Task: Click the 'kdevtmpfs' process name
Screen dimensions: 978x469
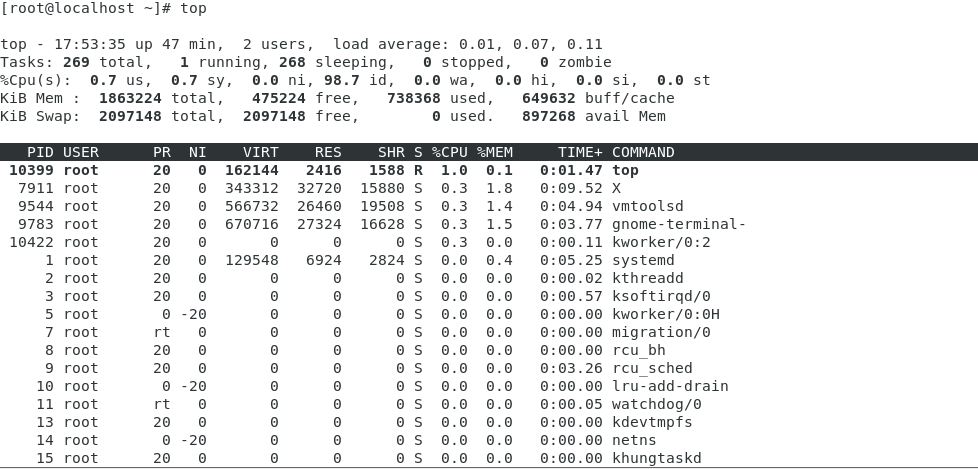Action: (652, 423)
